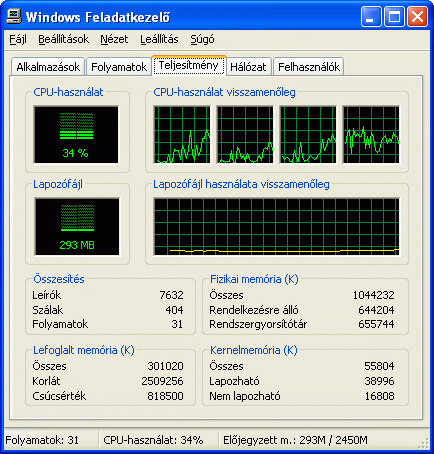Click the window resize grip in status bar

(424, 443)
